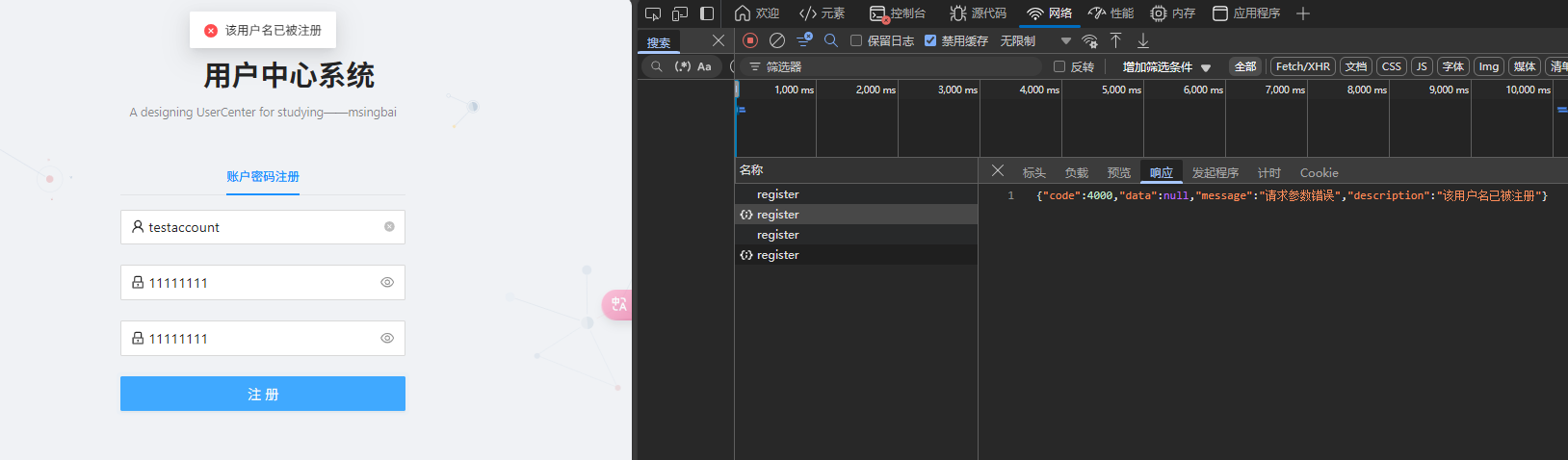Viewport: 1568px width, 460px height.
Task: Open the 性能 (Performance) tab
Action: [x=1111, y=13]
